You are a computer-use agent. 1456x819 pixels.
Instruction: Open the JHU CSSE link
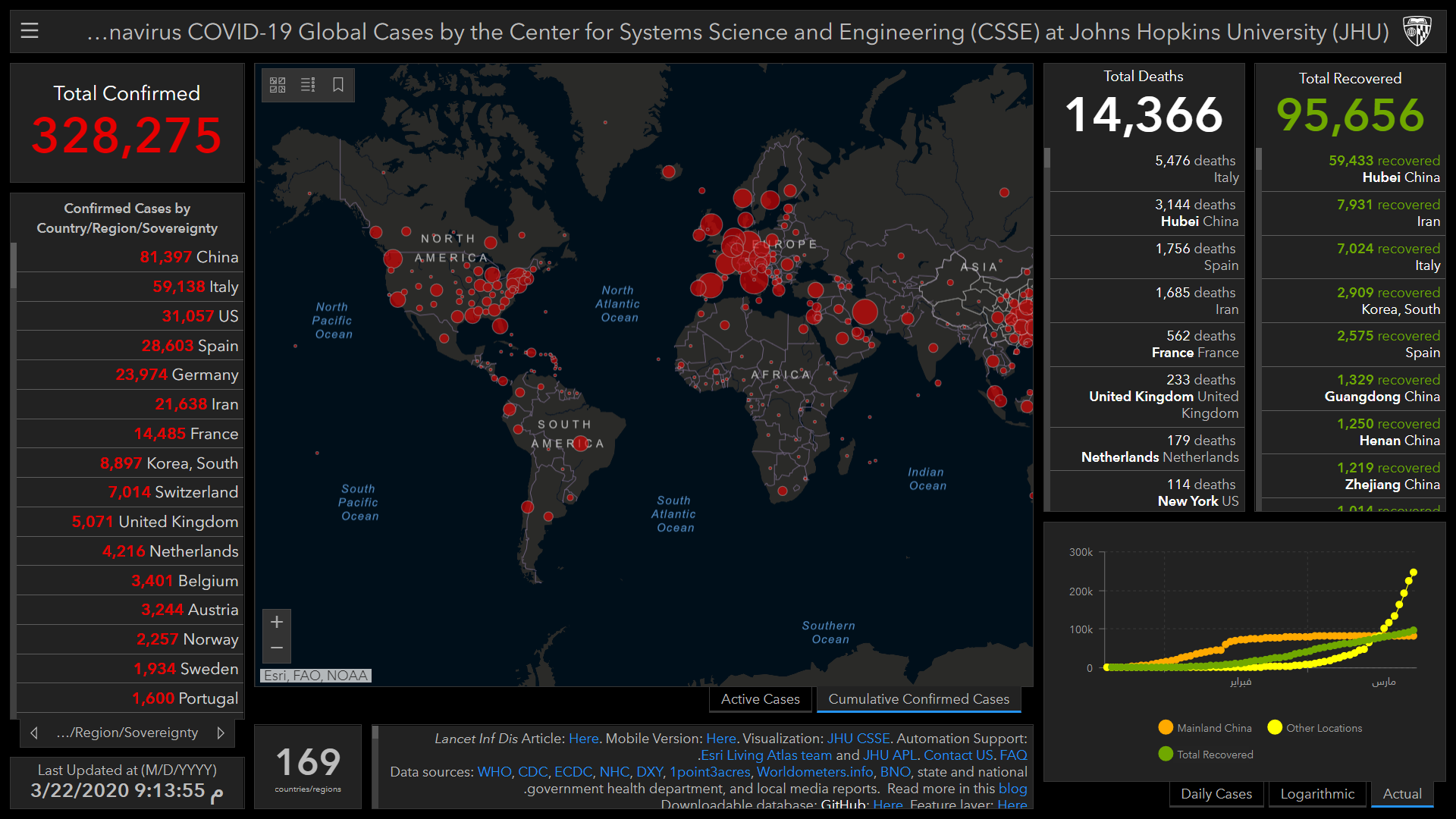pyautogui.click(x=858, y=739)
